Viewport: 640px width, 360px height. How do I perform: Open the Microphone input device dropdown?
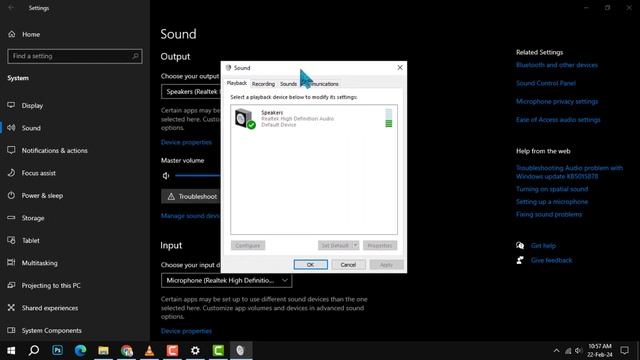pos(227,280)
